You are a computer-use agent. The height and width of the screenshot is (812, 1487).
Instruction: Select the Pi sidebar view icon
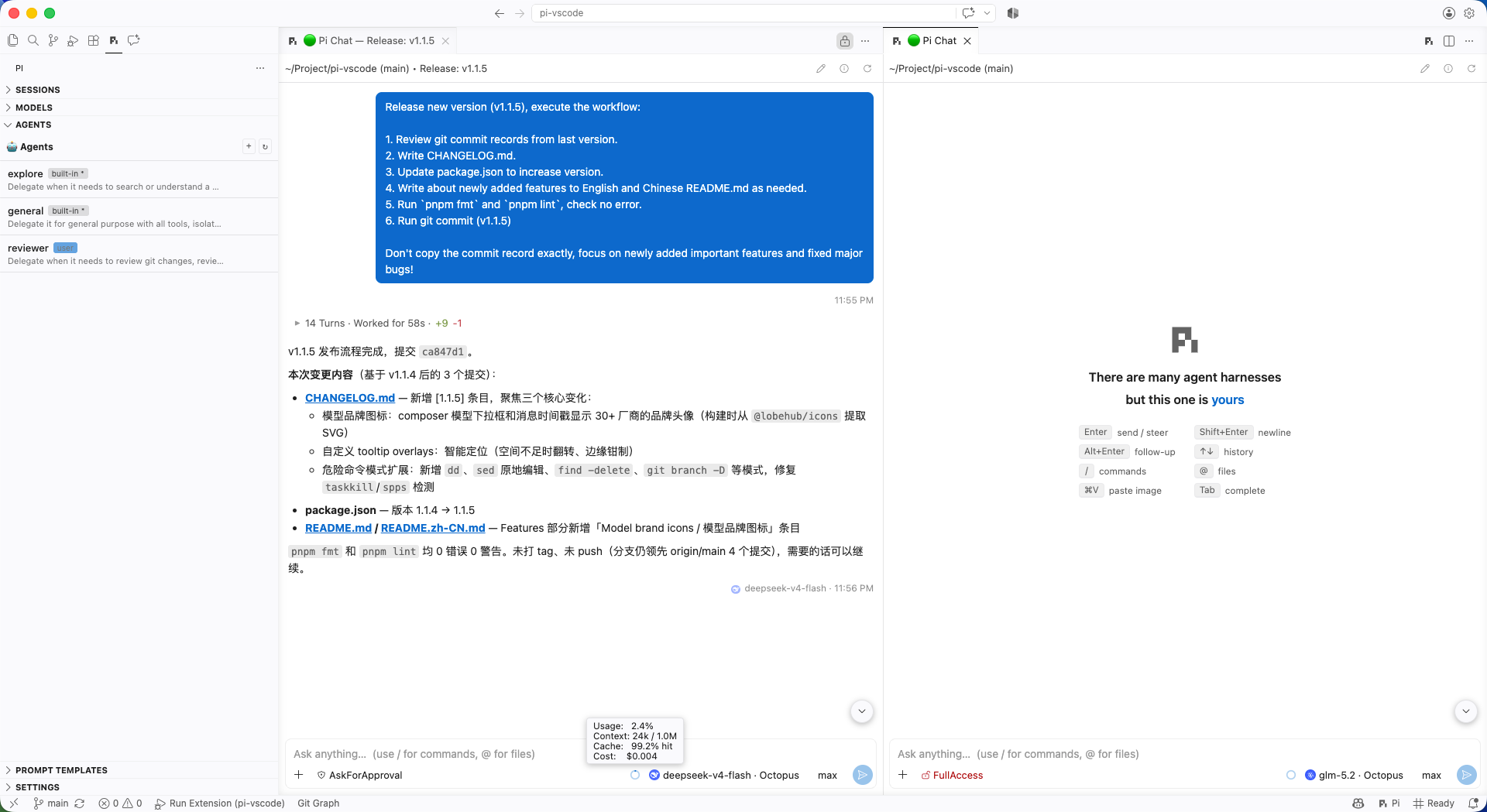114,40
